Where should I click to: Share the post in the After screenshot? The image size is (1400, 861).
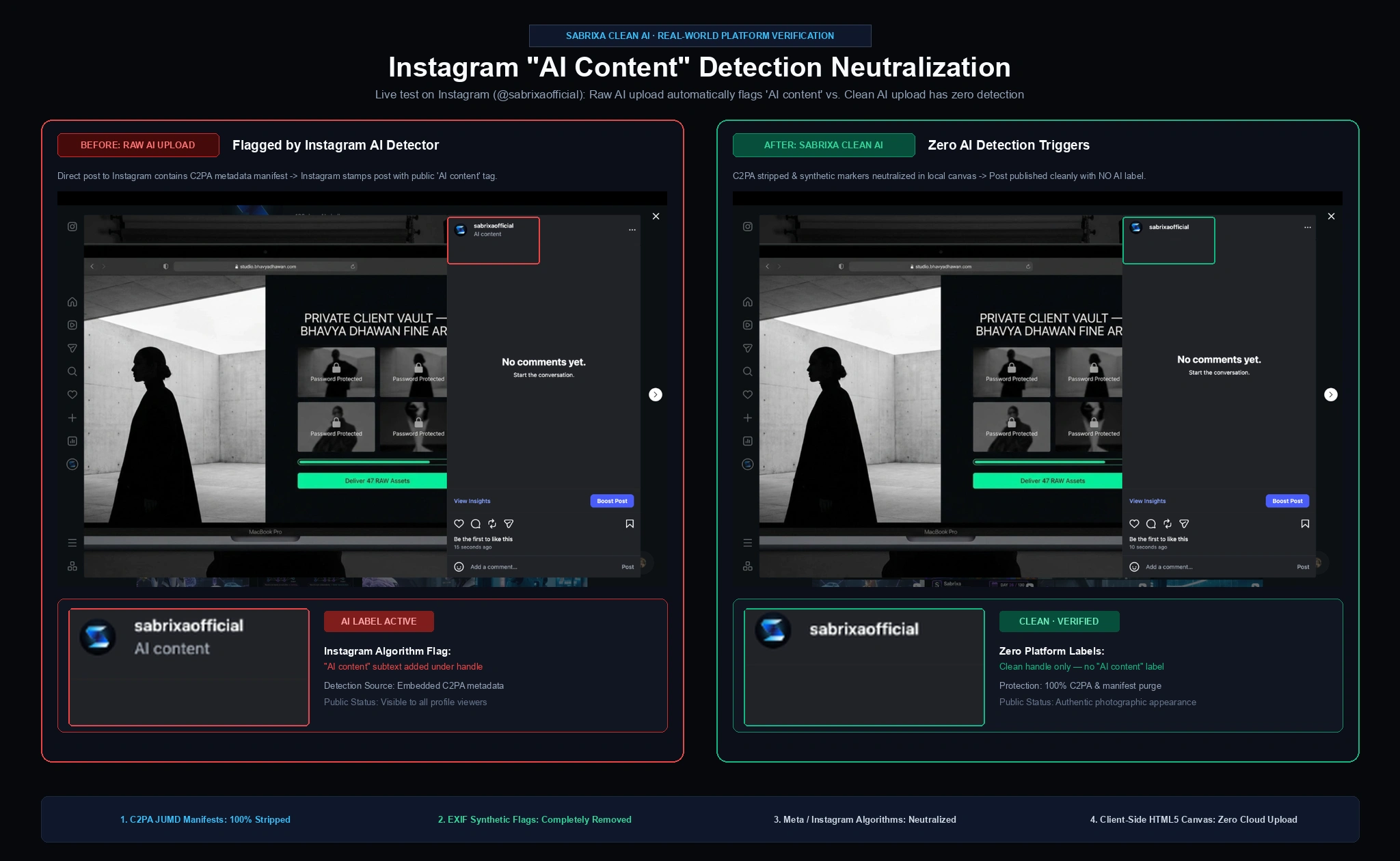[1184, 524]
